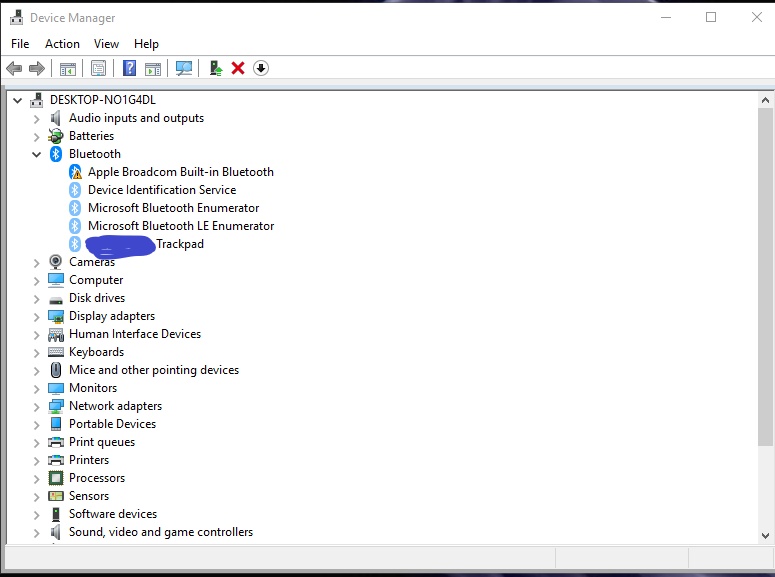Click the Back arrow toolbar icon
The image size is (775, 577).
[14, 68]
